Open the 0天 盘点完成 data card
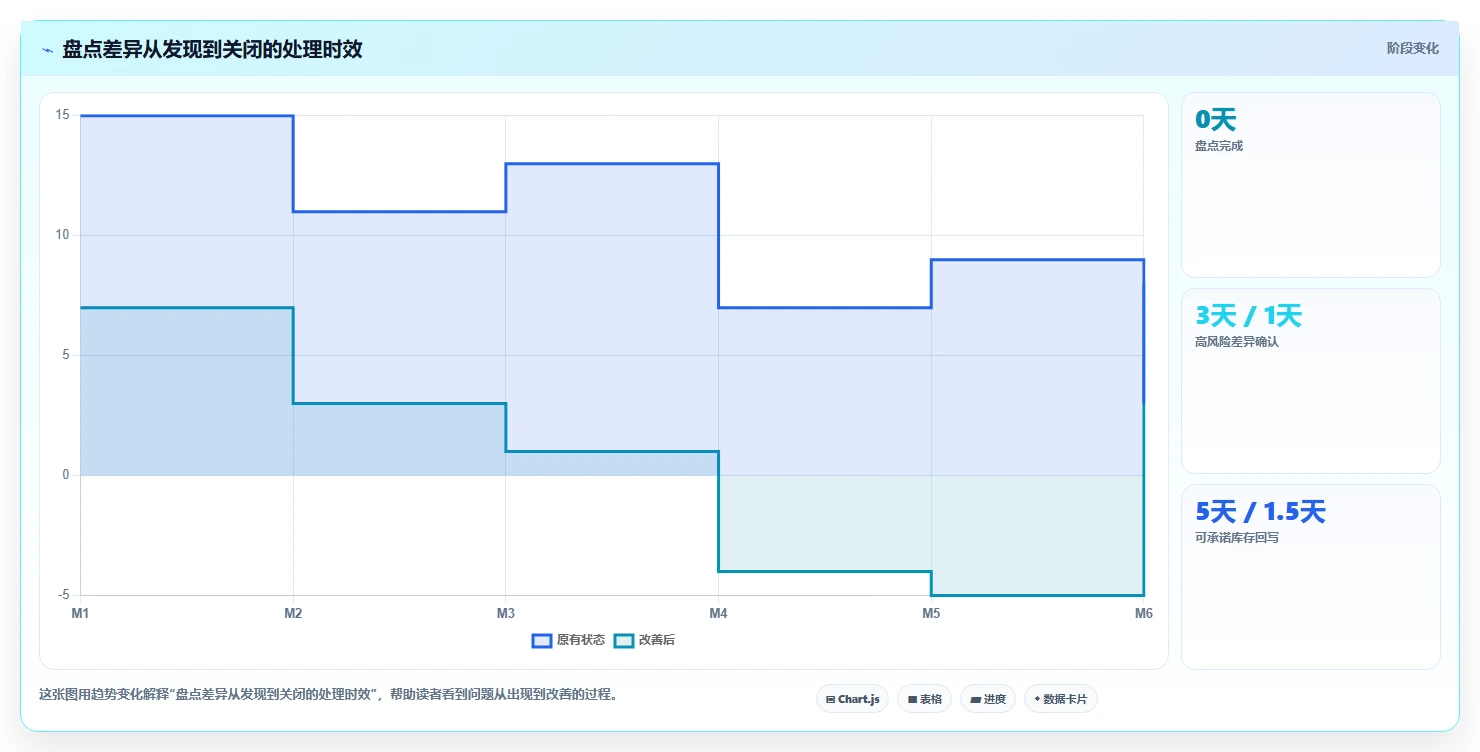Image resolution: width=1480 pixels, height=752 pixels. point(1310,185)
